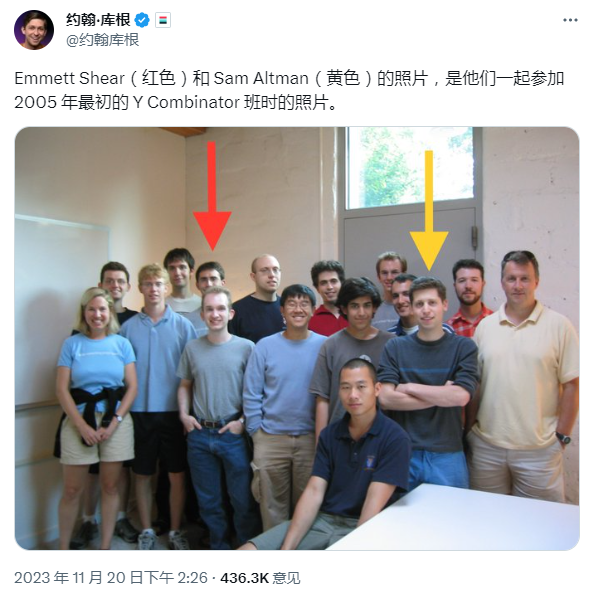
Task: Click the window above the gray door
Action: [410, 168]
